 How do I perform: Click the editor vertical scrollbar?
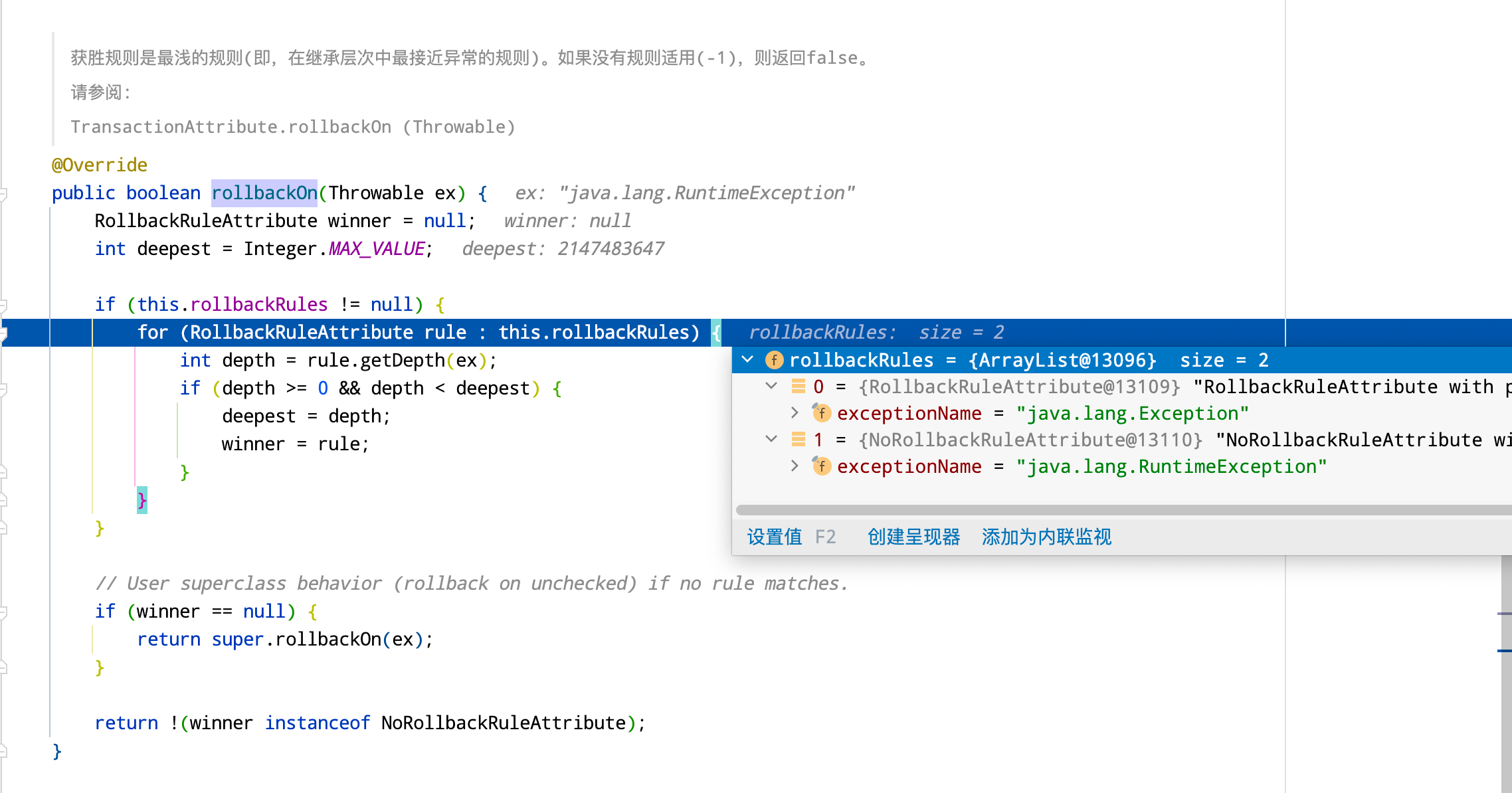1506,674
